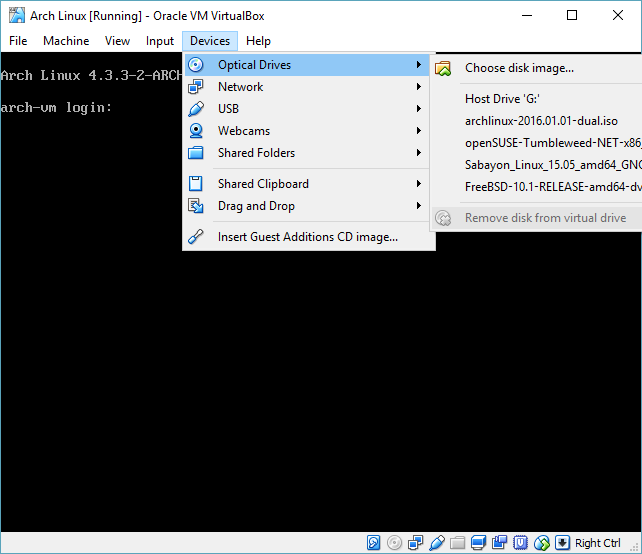Click the display status bar icon
This screenshot has height=554, width=642.
(478, 543)
